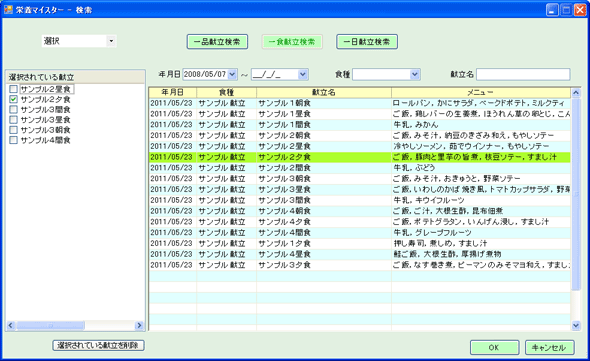
Task: Click the 選択されている献立 list header
Action: (x=75, y=77)
